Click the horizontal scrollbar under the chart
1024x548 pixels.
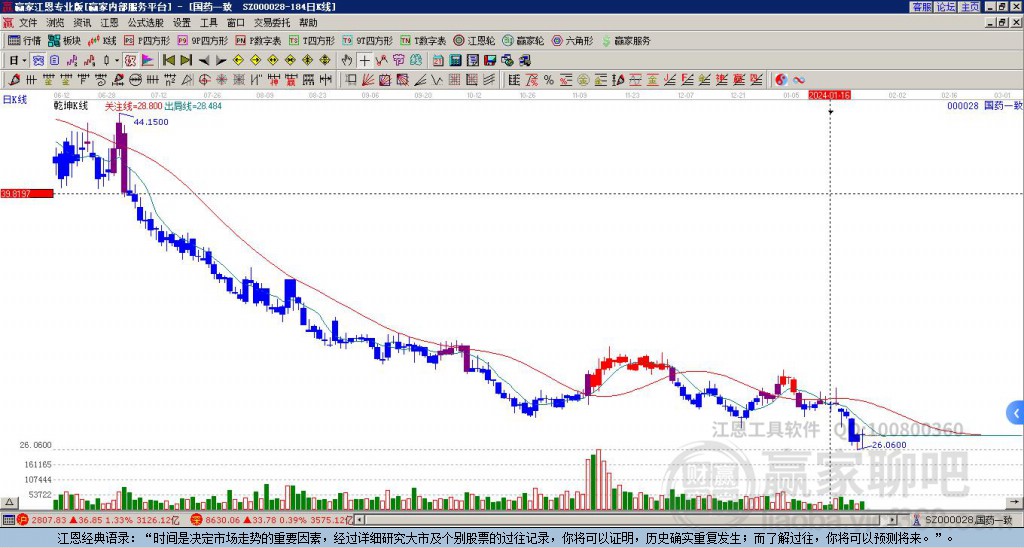(626, 520)
